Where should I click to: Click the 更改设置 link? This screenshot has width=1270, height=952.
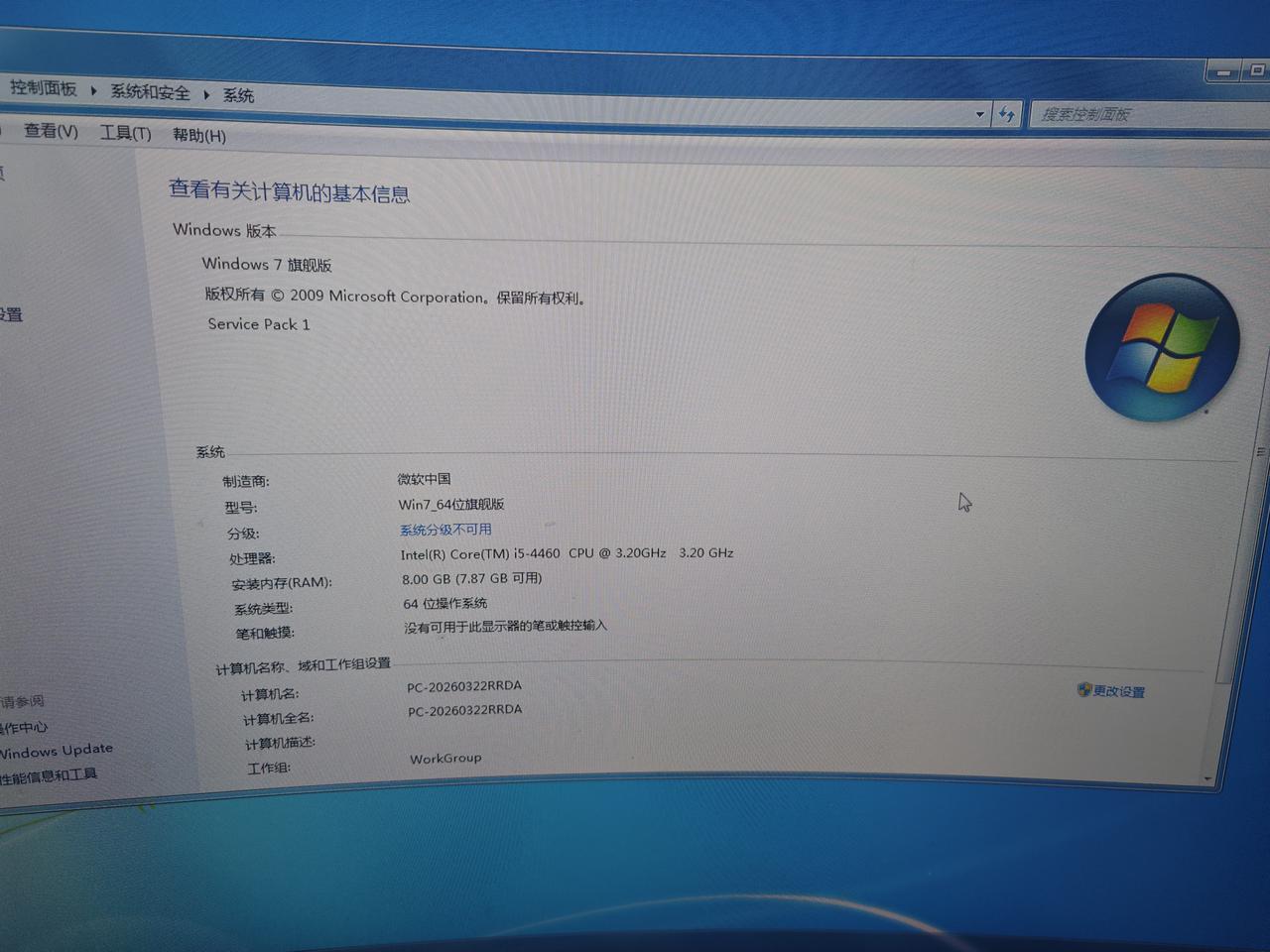(1119, 691)
